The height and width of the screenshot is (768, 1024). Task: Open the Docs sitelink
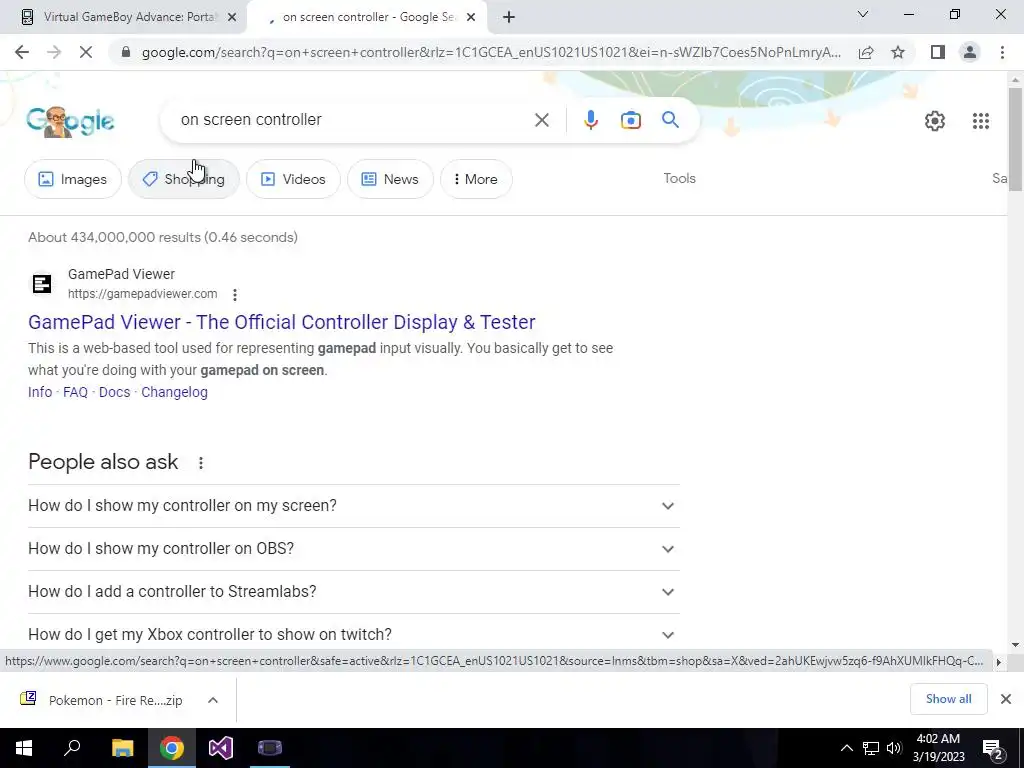click(114, 392)
